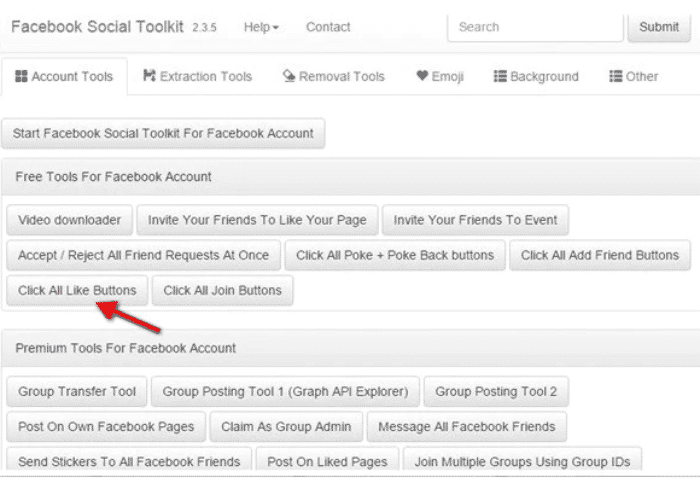Select Post On Own Facebook Pages
Image resolution: width=700 pixels, height=483 pixels.
click(106, 427)
